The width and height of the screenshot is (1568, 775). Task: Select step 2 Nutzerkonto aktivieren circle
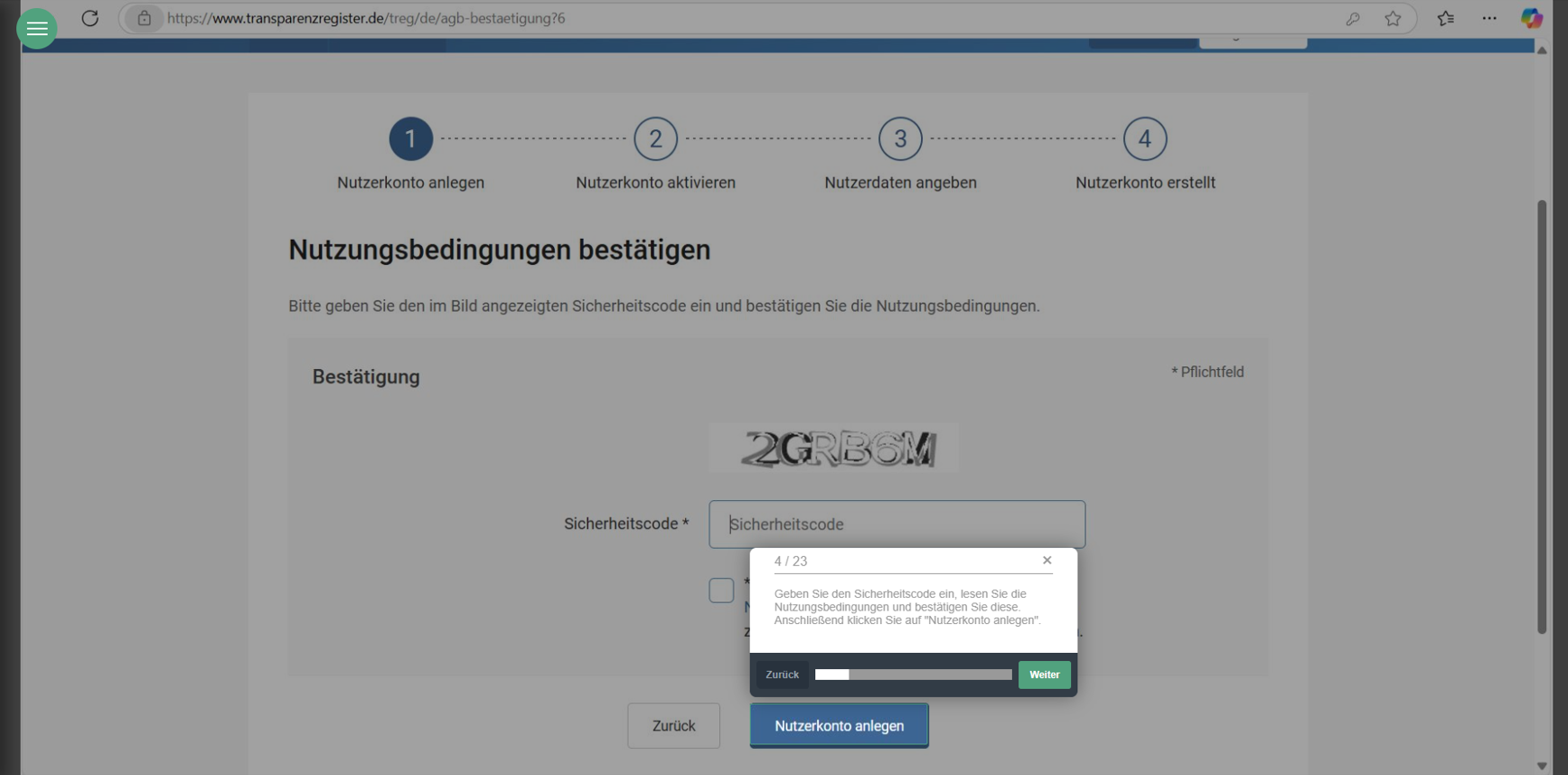click(655, 138)
